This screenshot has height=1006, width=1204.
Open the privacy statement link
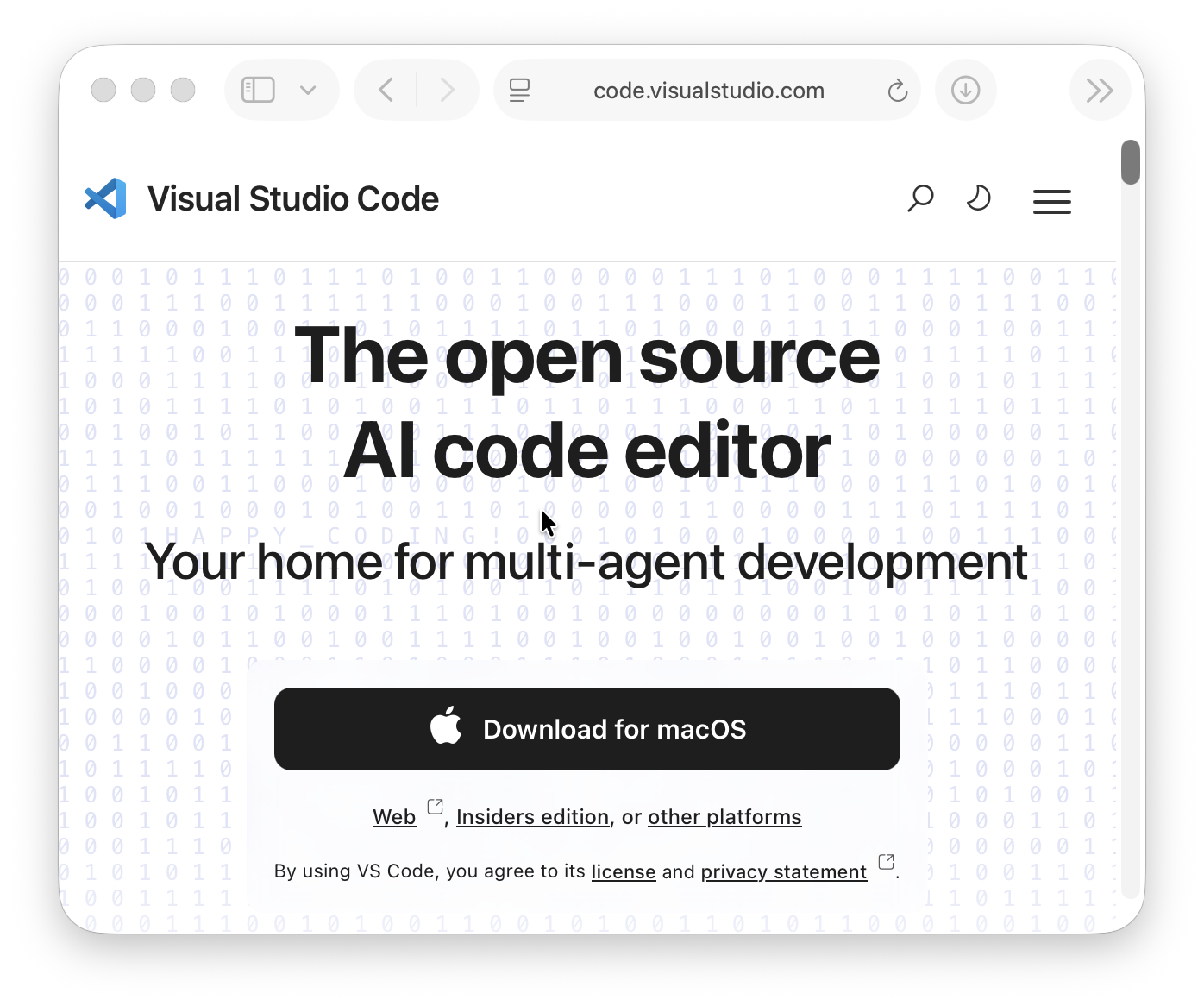tap(784, 871)
